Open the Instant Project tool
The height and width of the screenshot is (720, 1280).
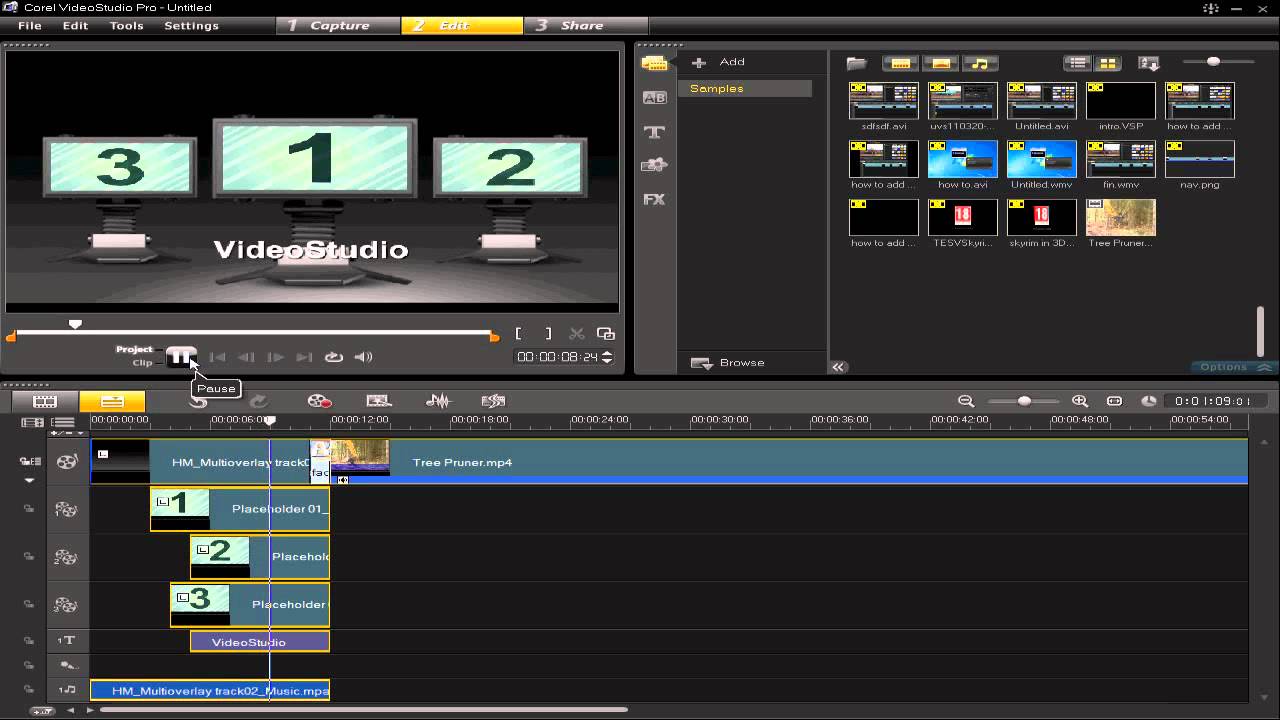378,401
